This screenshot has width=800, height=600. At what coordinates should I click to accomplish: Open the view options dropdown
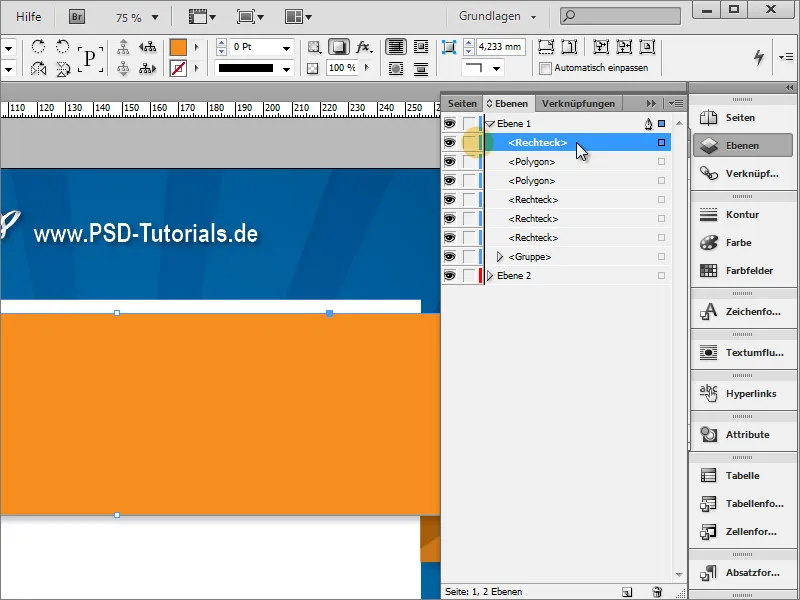(203, 17)
